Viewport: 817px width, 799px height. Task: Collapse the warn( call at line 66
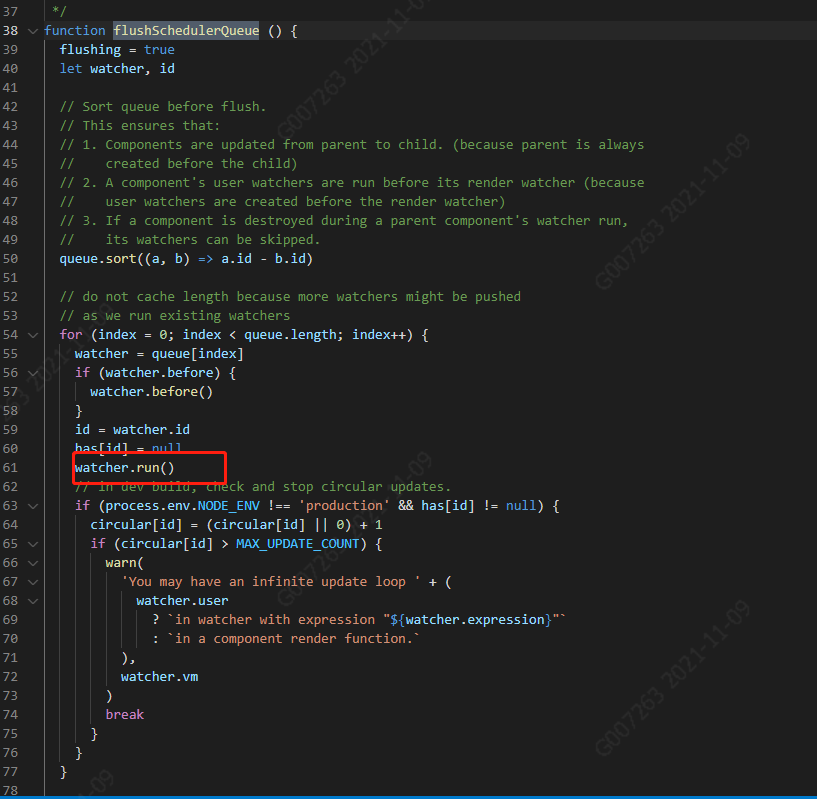click(x=33, y=563)
